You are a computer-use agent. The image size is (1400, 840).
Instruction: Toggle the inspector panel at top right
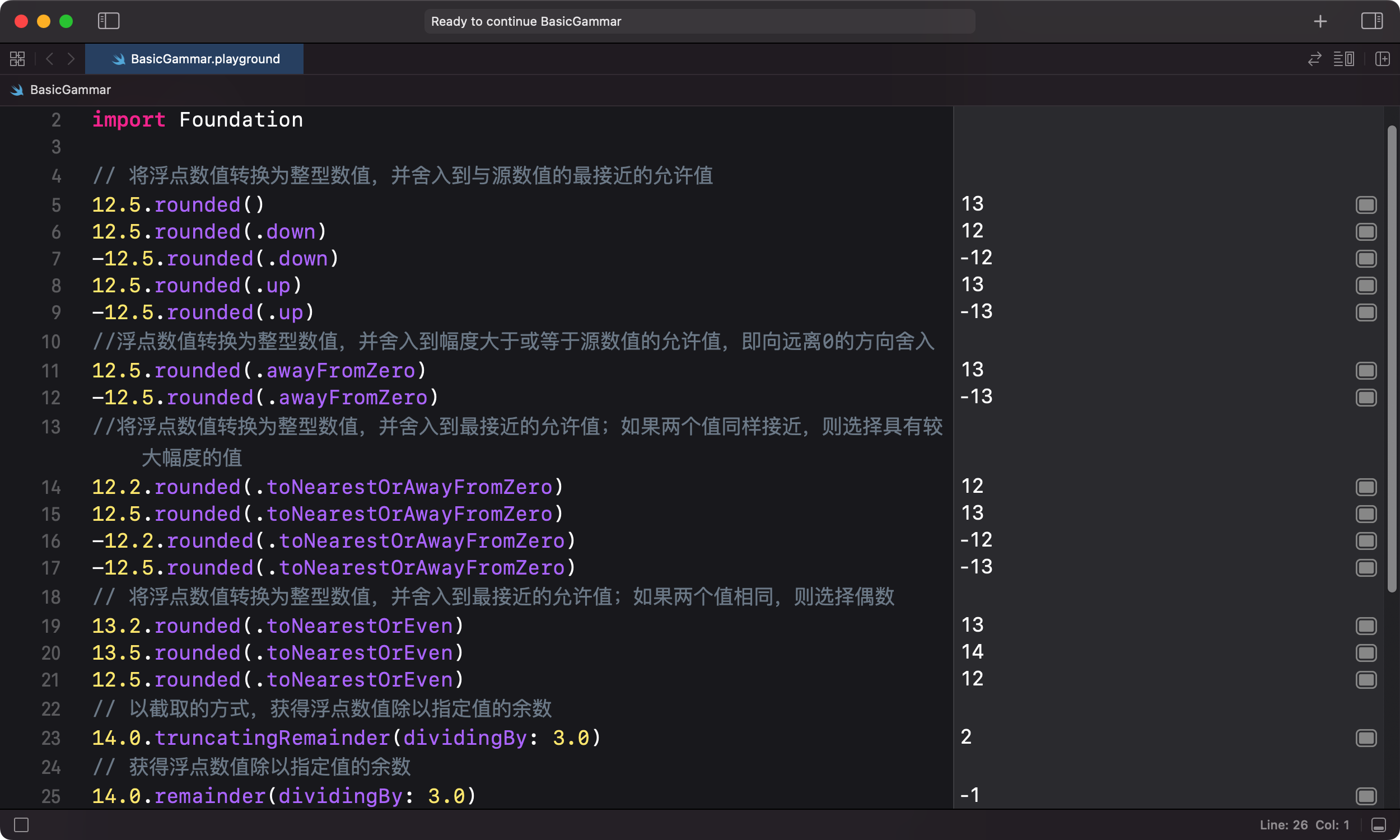point(1371,21)
